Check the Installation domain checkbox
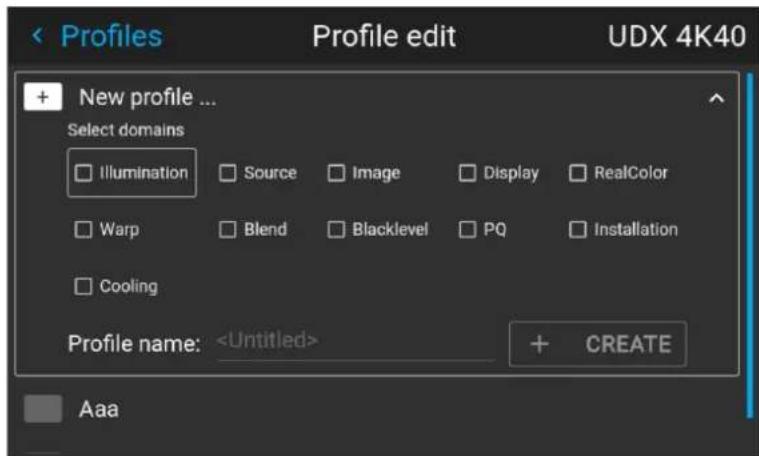 point(577,229)
